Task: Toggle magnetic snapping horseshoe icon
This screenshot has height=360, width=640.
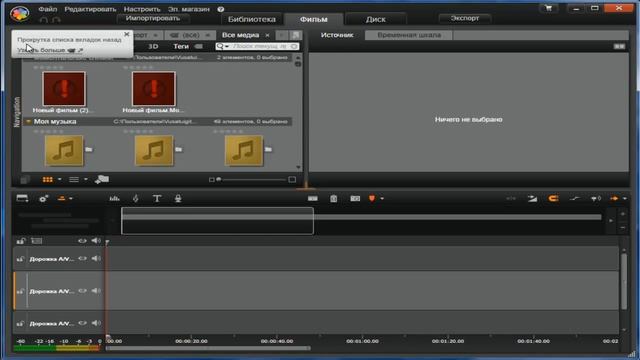Action: (x=553, y=198)
